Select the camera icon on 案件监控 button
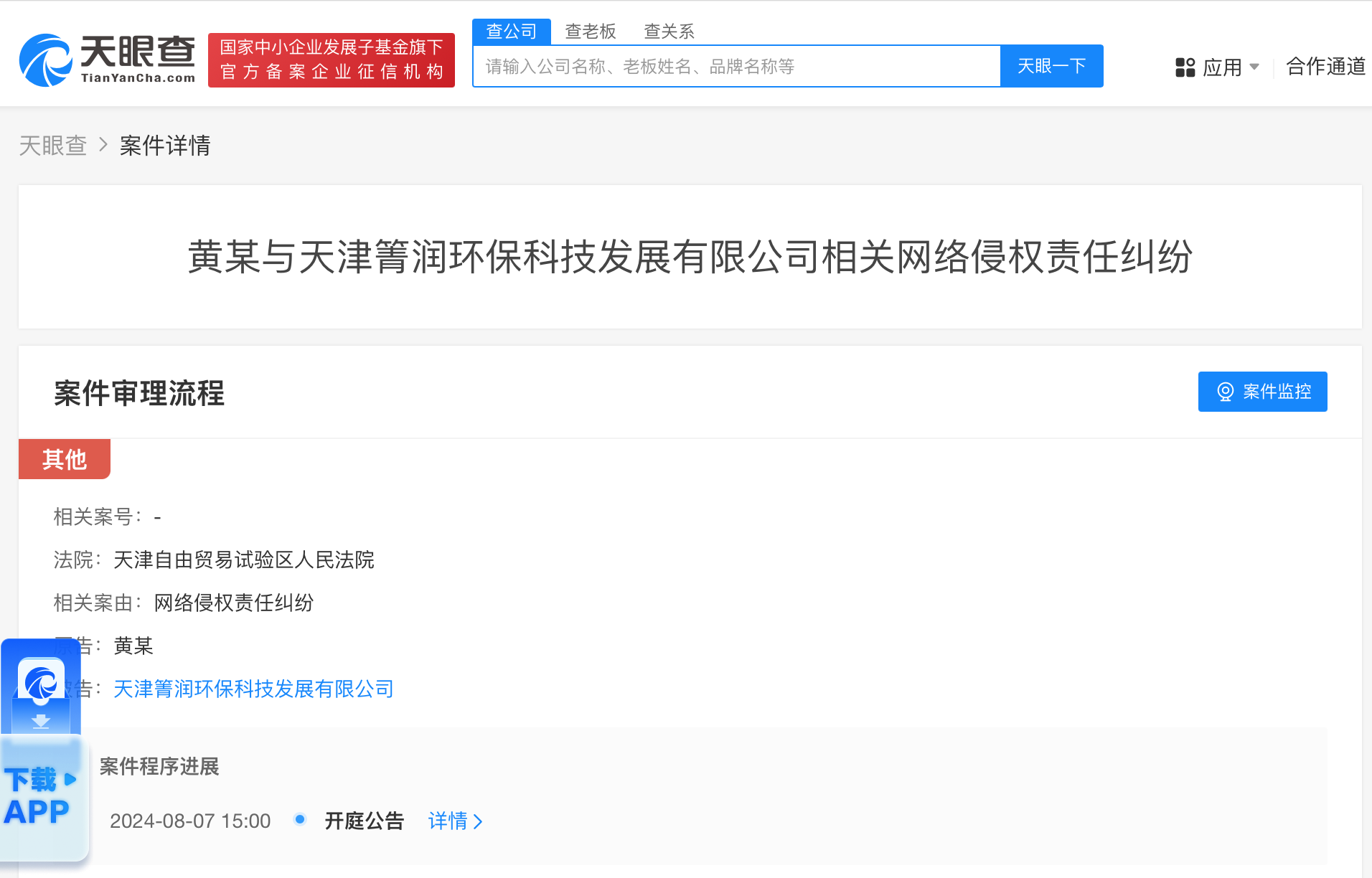 [x=1225, y=392]
